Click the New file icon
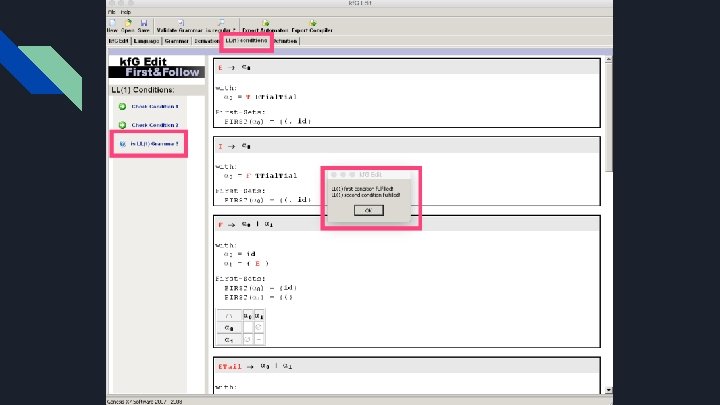 [112, 22]
